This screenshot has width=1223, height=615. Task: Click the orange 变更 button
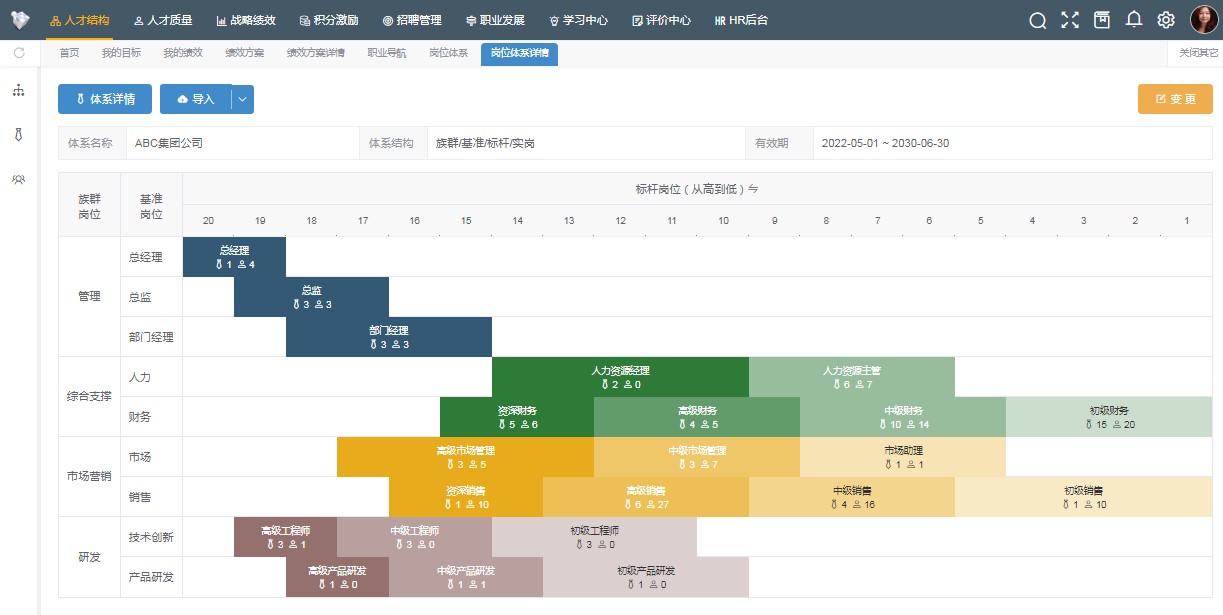tap(1175, 99)
